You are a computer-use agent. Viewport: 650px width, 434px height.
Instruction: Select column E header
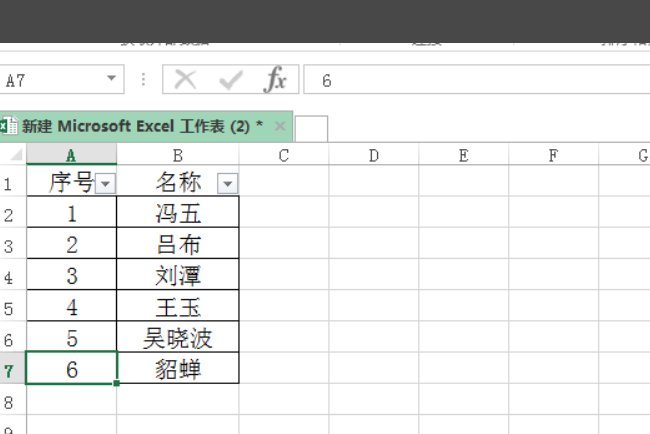(x=464, y=155)
